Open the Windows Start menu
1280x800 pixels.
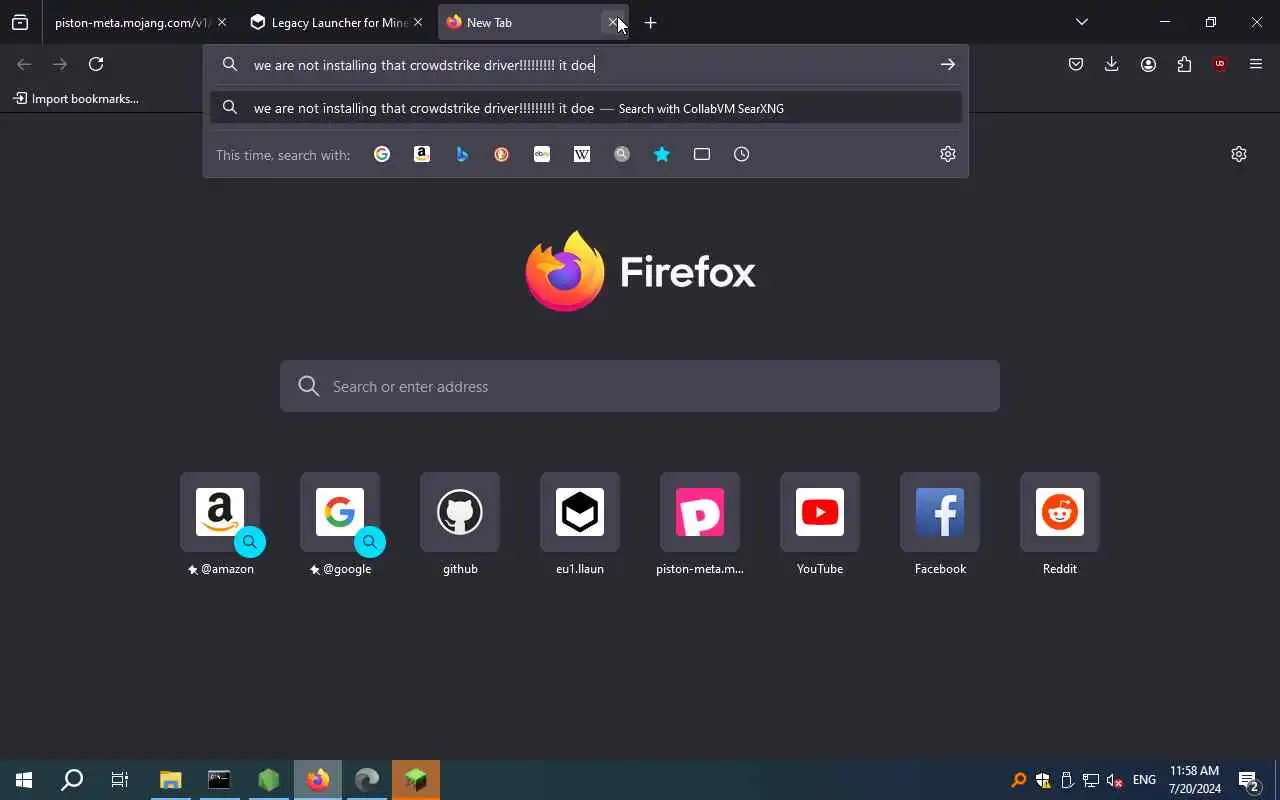(x=24, y=780)
